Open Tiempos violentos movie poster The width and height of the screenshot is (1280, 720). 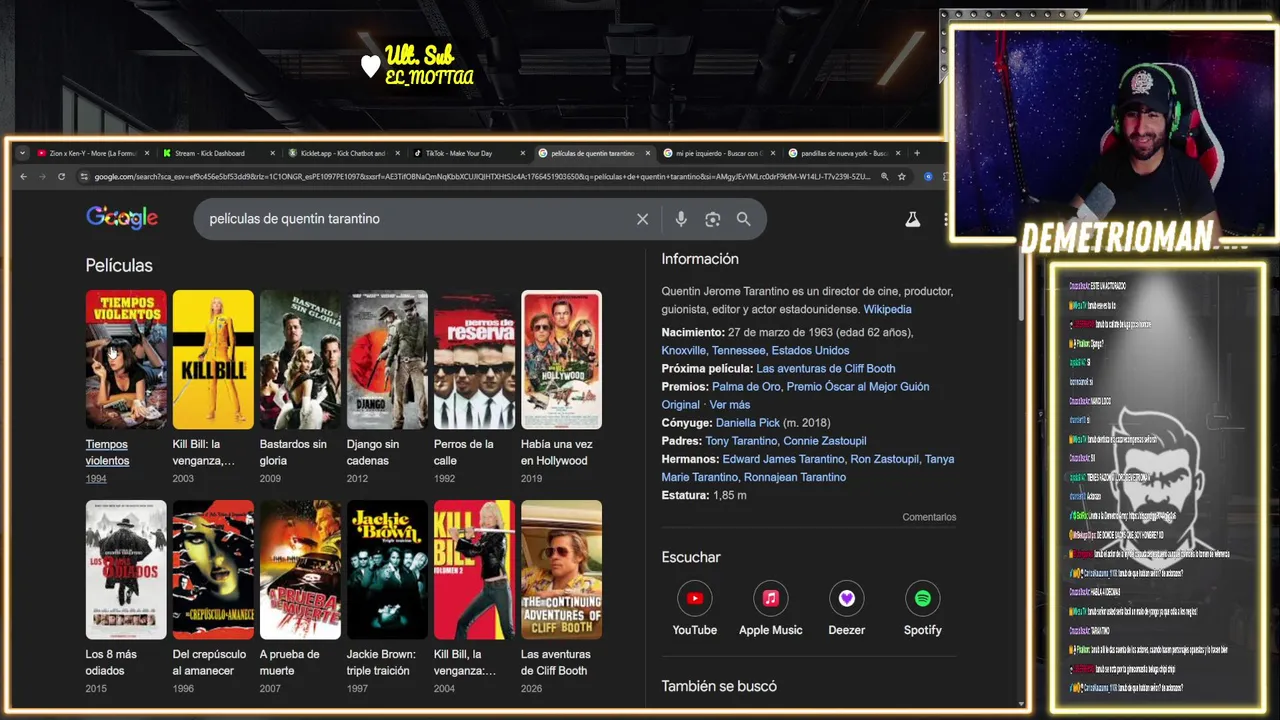pyautogui.click(x=126, y=359)
